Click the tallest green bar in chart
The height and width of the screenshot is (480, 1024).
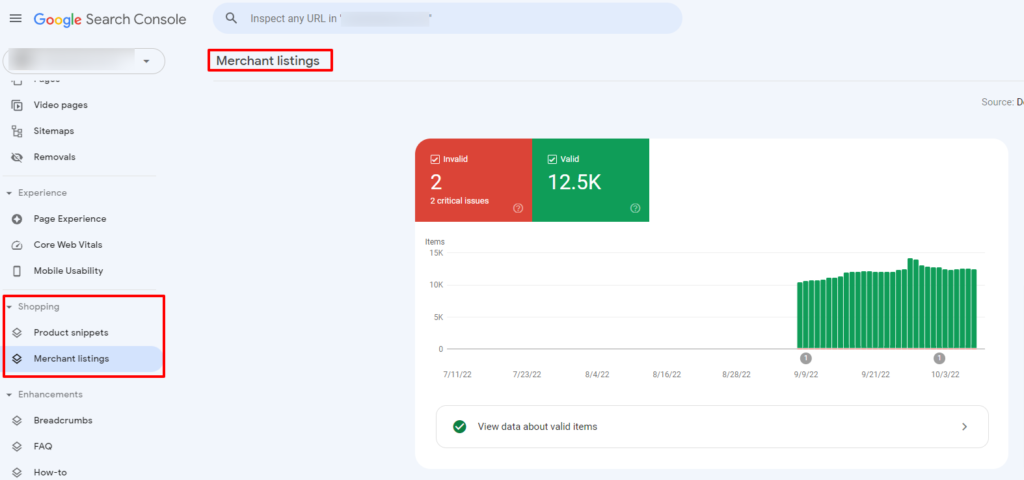click(910, 304)
